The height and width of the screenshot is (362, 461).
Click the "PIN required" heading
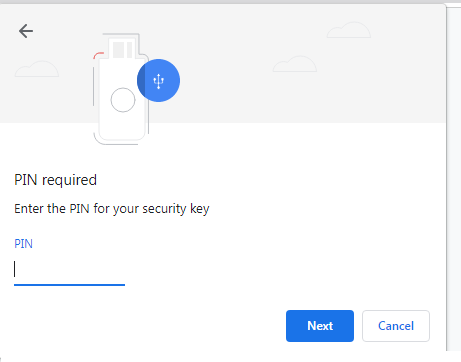click(x=55, y=180)
